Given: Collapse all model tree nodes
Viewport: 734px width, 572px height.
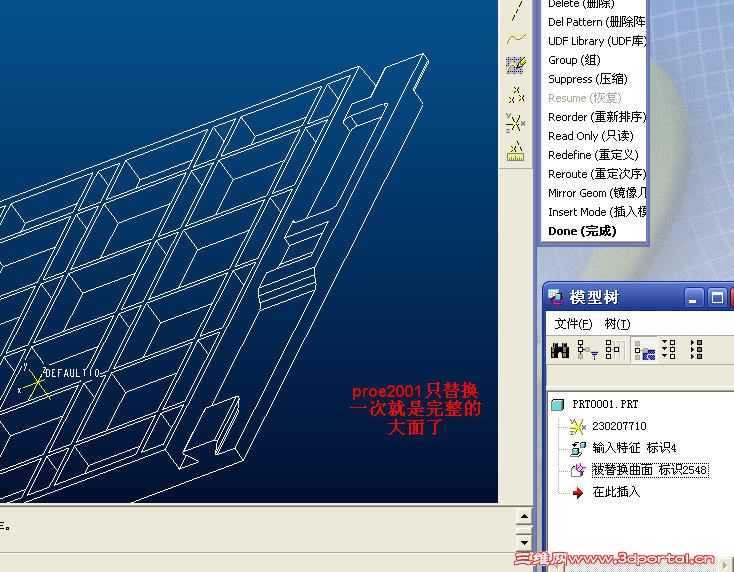Looking at the screenshot, I should pos(696,350).
